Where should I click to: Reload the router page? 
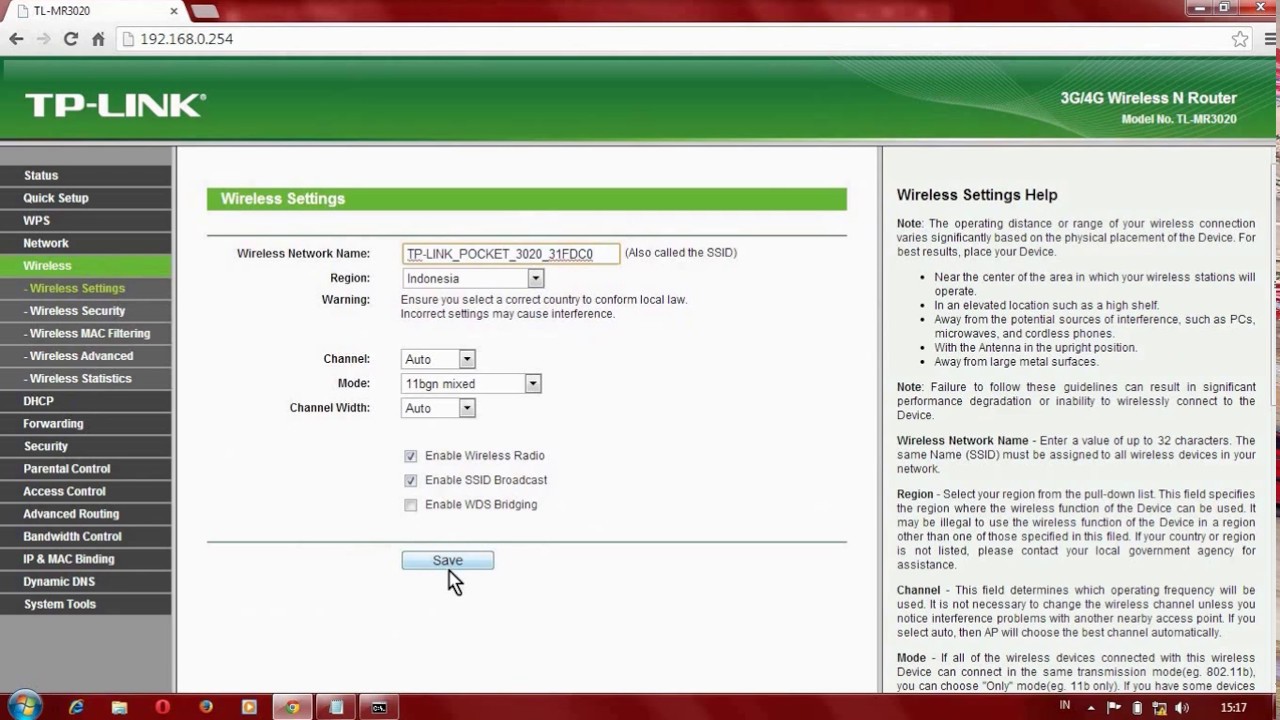(x=70, y=39)
